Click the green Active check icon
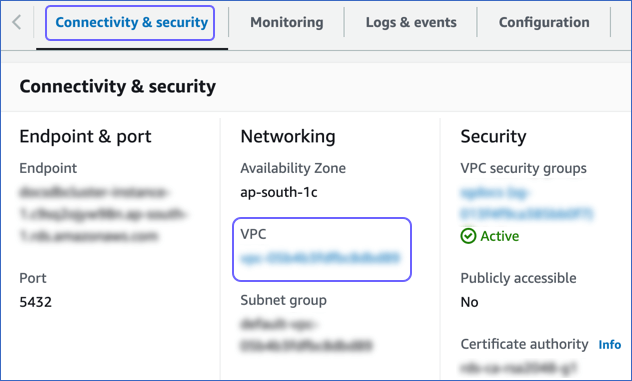The image size is (632, 381). [468, 236]
